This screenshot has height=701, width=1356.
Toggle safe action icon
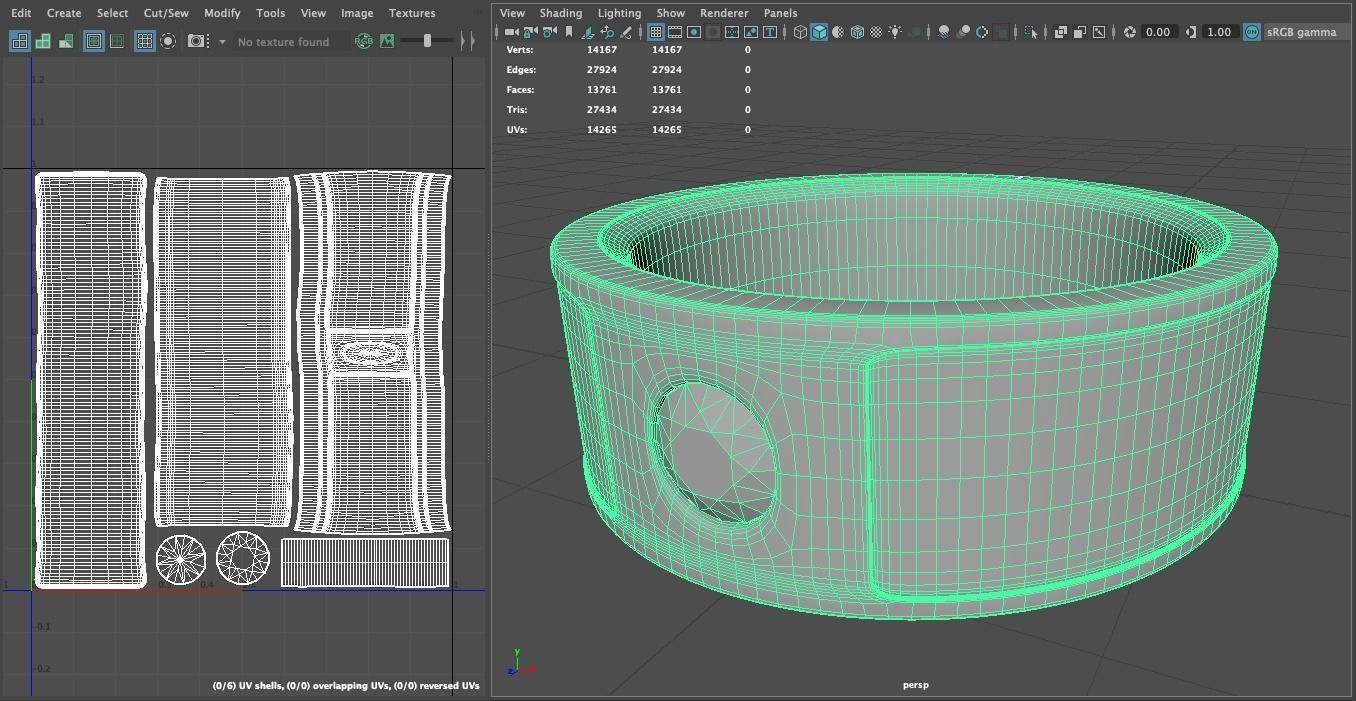coord(751,32)
